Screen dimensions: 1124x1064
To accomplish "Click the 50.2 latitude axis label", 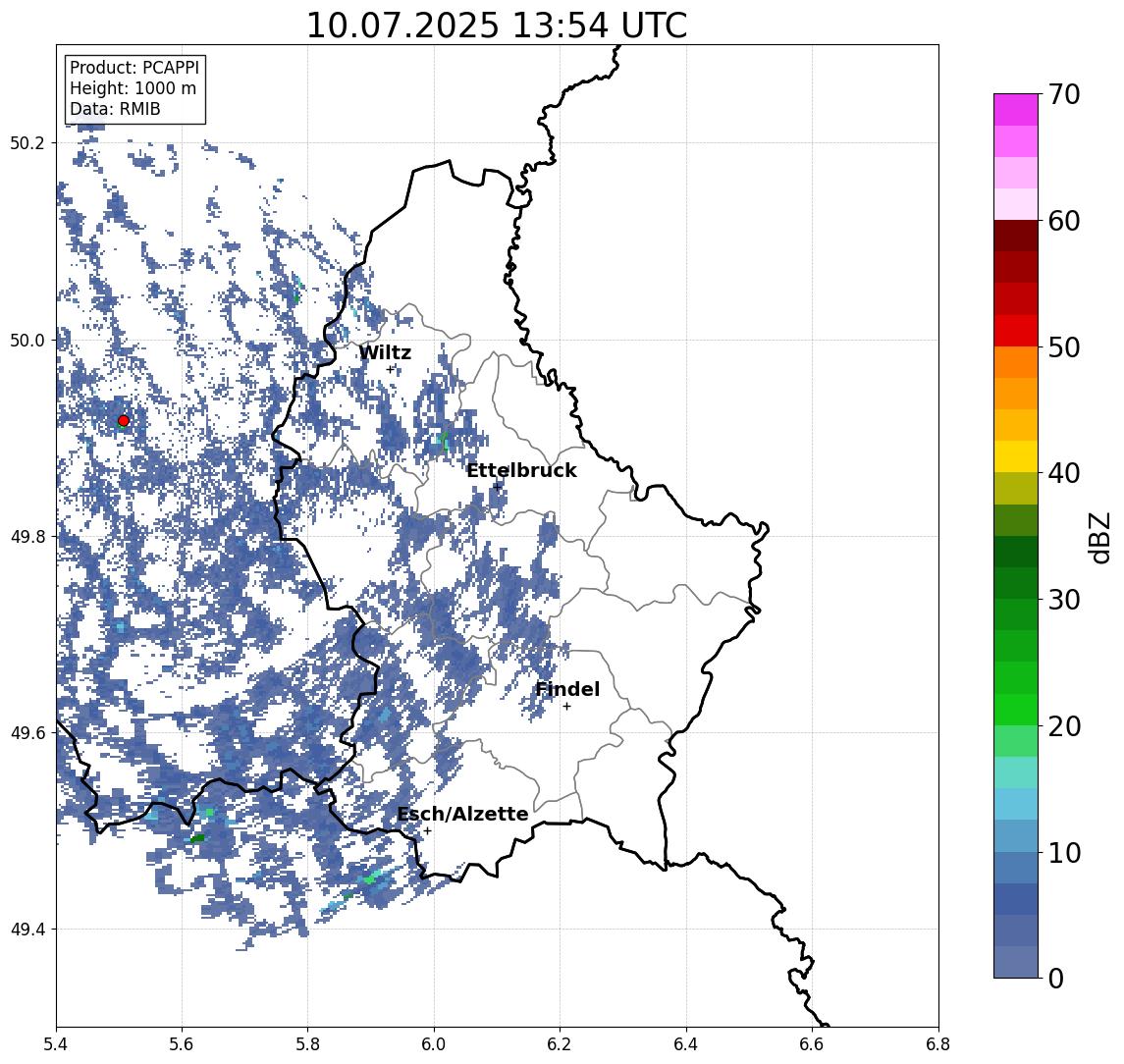I will [27, 142].
